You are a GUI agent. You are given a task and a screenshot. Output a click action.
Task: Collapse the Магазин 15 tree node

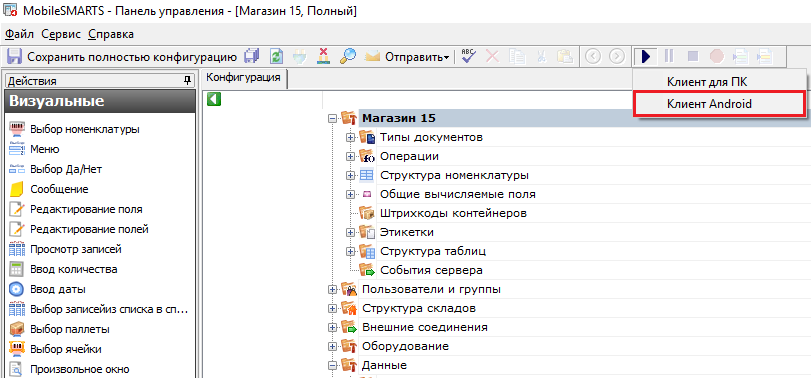[x=332, y=118]
